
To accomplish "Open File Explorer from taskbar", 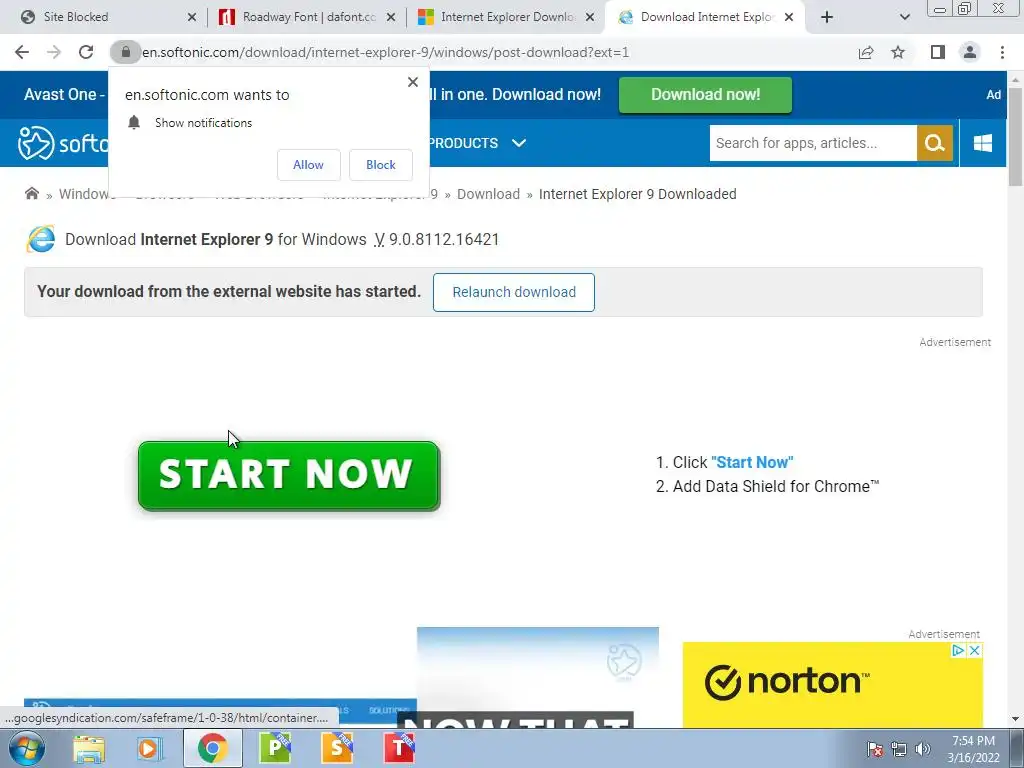I will click(89, 748).
